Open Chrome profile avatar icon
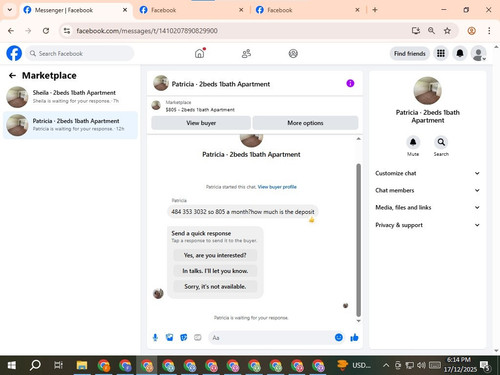 (x=471, y=31)
